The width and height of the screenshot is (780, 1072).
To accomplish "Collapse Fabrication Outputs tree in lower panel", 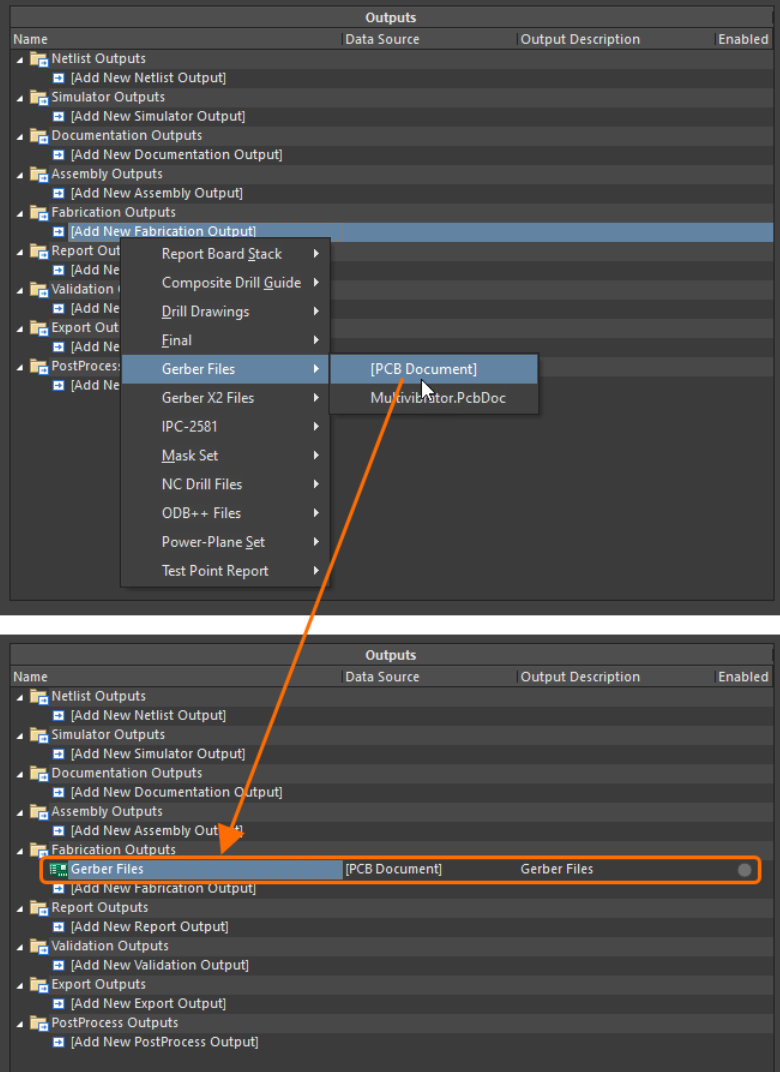I will [20, 850].
